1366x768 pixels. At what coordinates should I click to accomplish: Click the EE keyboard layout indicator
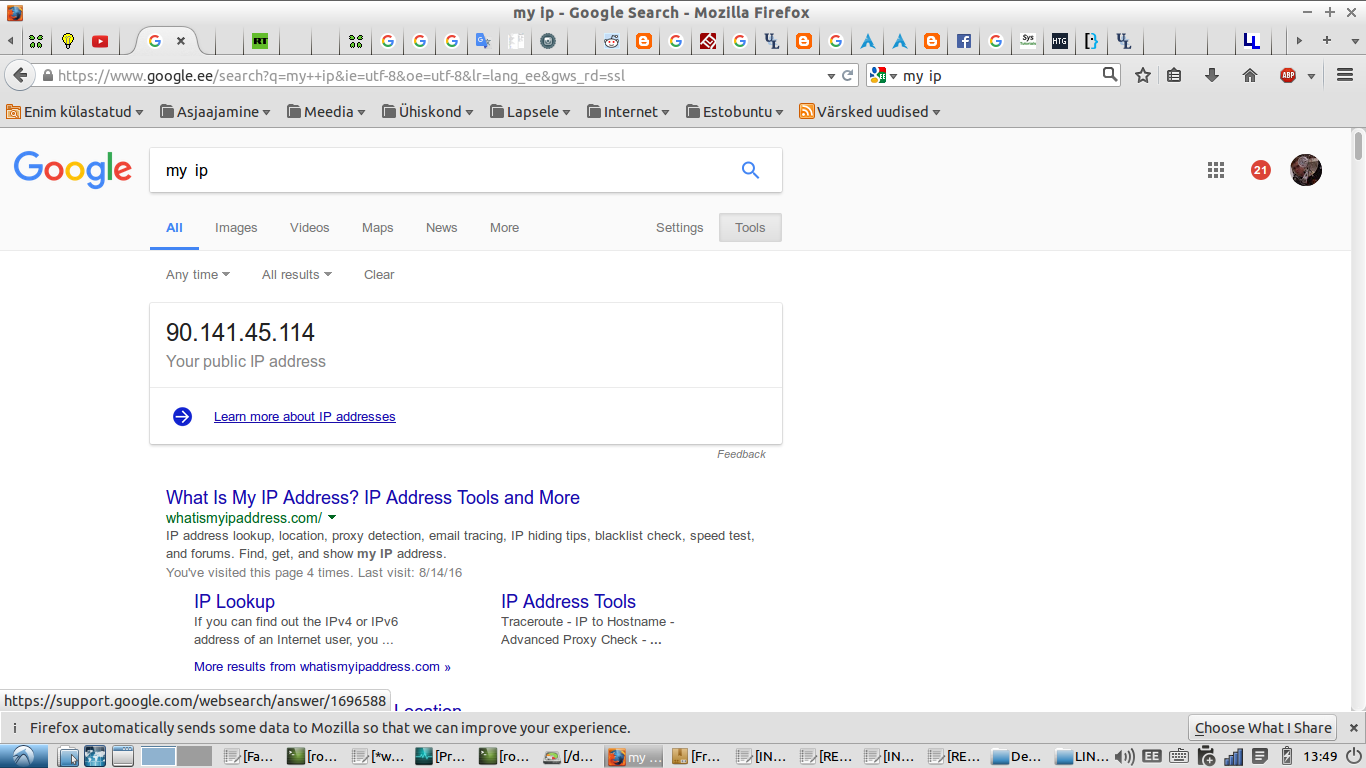click(1152, 757)
